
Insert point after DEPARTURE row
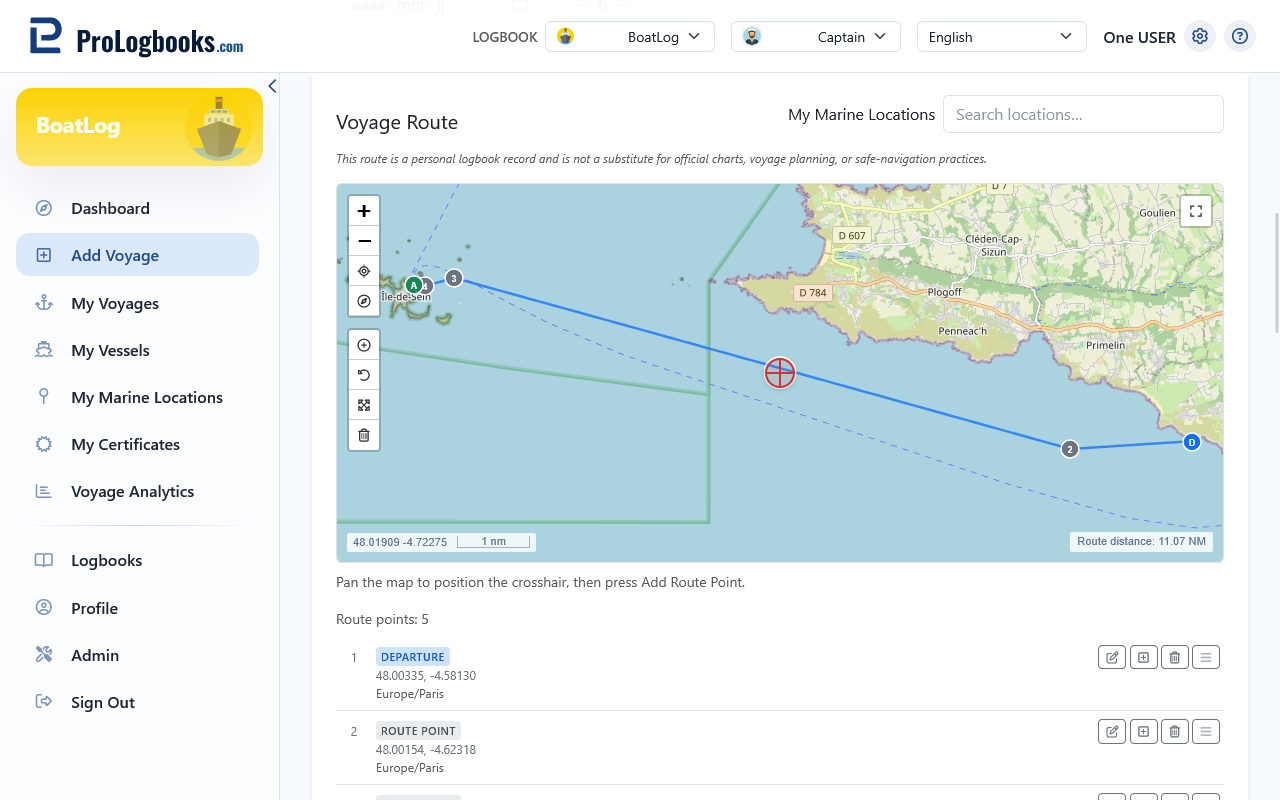(x=1143, y=657)
